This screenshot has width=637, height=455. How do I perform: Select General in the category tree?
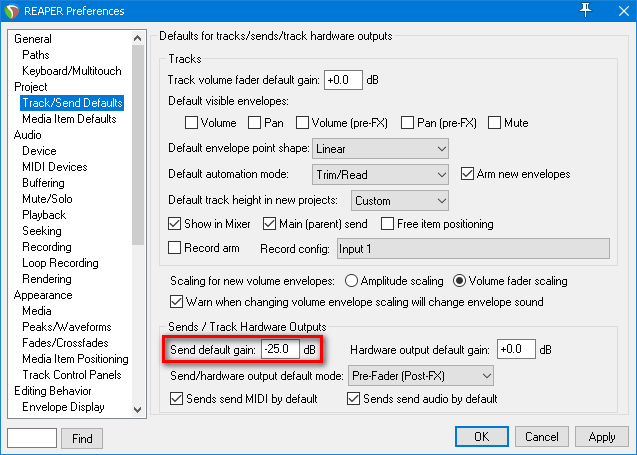[x=33, y=39]
